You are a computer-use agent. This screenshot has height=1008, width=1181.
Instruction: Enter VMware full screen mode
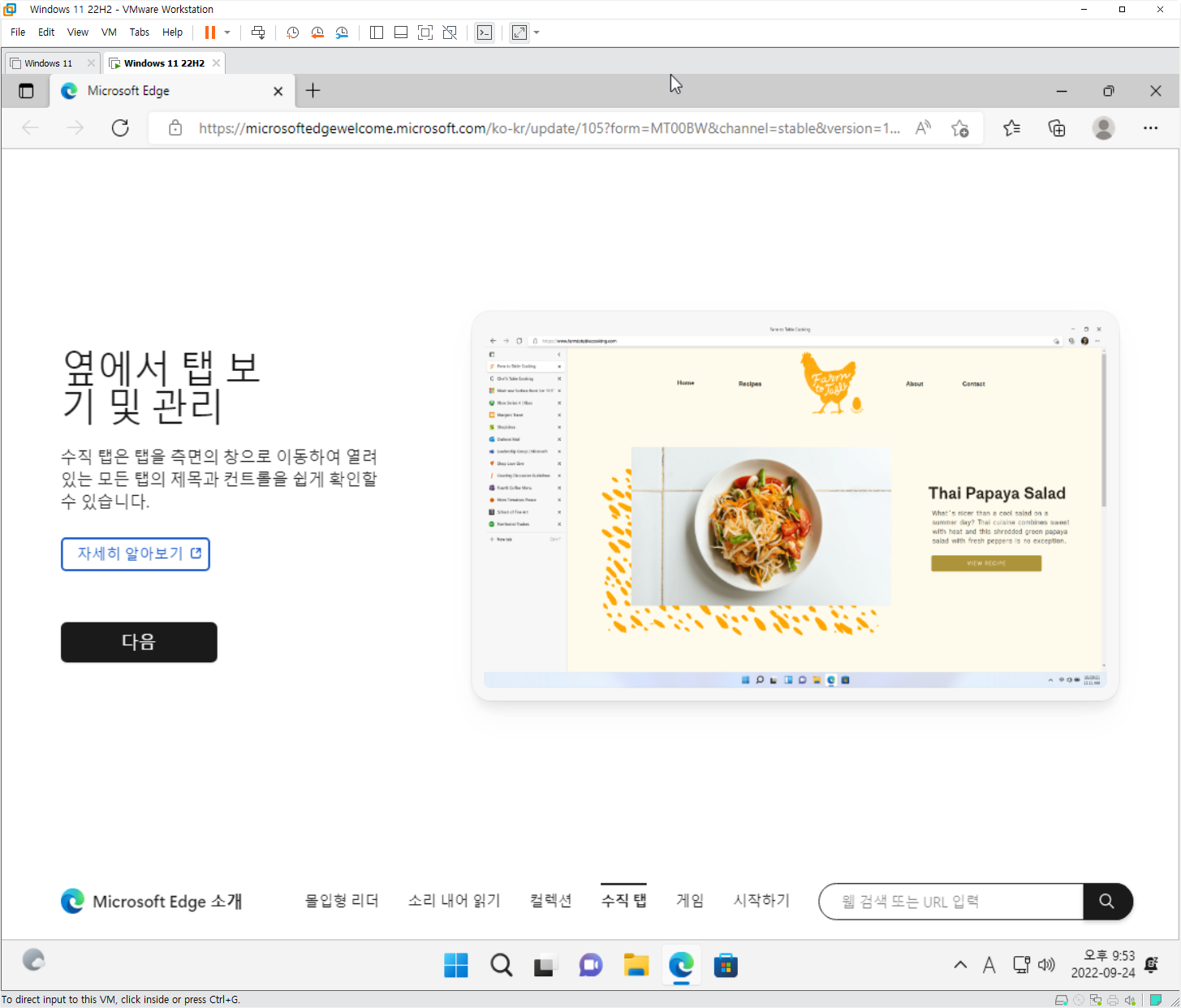425,32
